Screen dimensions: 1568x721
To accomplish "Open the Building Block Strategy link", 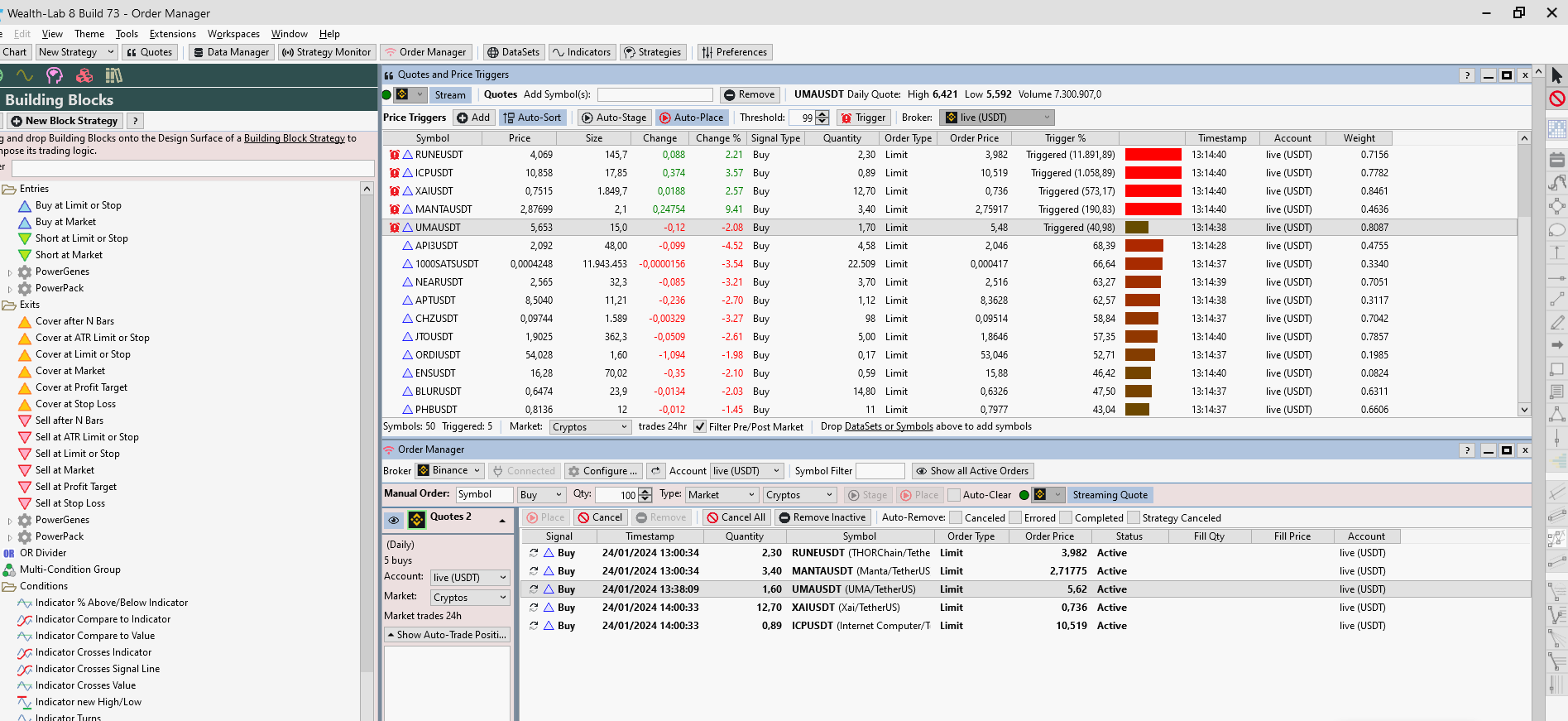I will [x=295, y=138].
